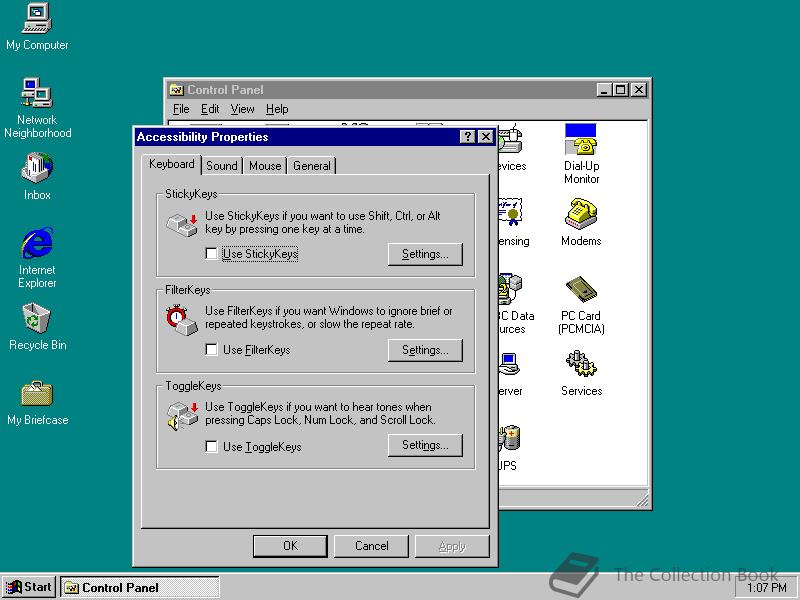This screenshot has width=800, height=600.
Task: Click the StickyKeys keyboard keys illustration
Action: pyautogui.click(x=182, y=225)
